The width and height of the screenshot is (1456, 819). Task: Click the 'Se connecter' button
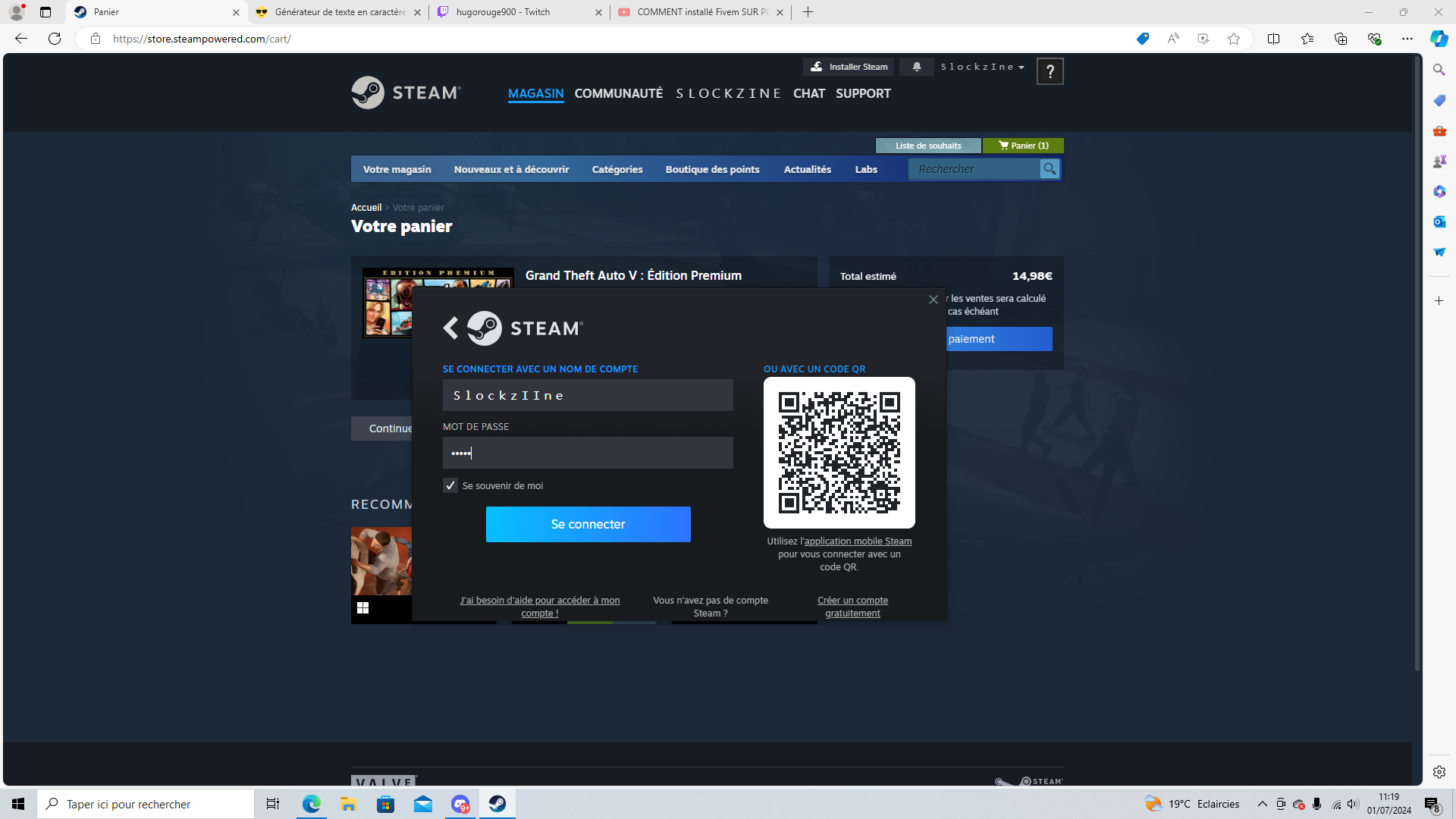pyautogui.click(x=588, y=524)
